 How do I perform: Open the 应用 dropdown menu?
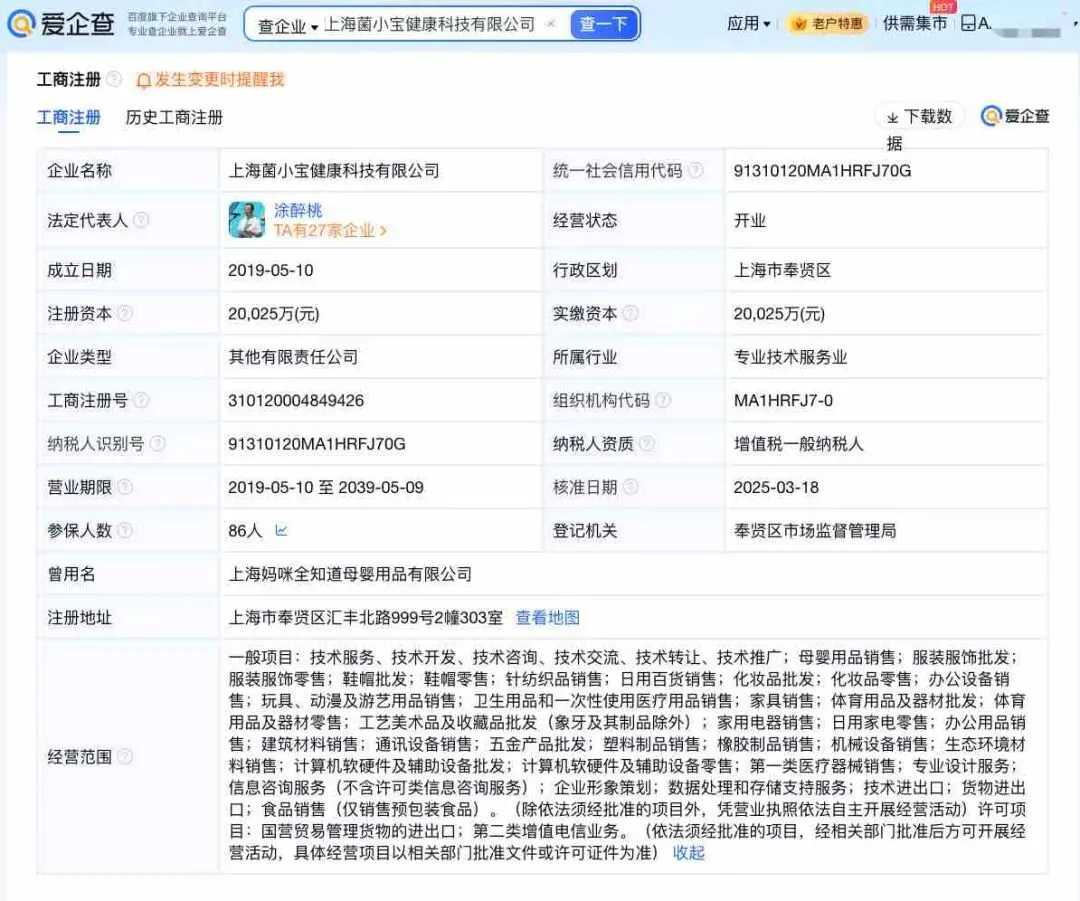click(x=747, y=22)
